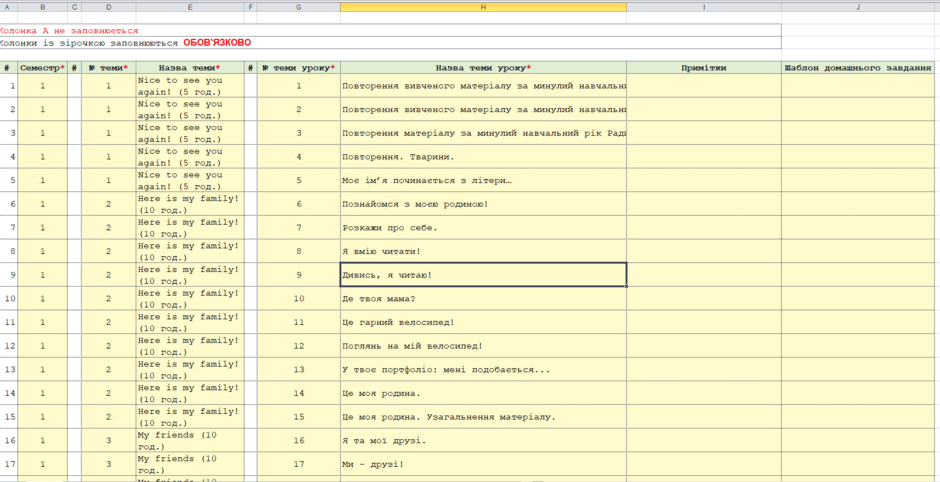Screen dimensions: 940x482
Task: Select cell 'Я вмію читати!'
Action: [483, 251]
